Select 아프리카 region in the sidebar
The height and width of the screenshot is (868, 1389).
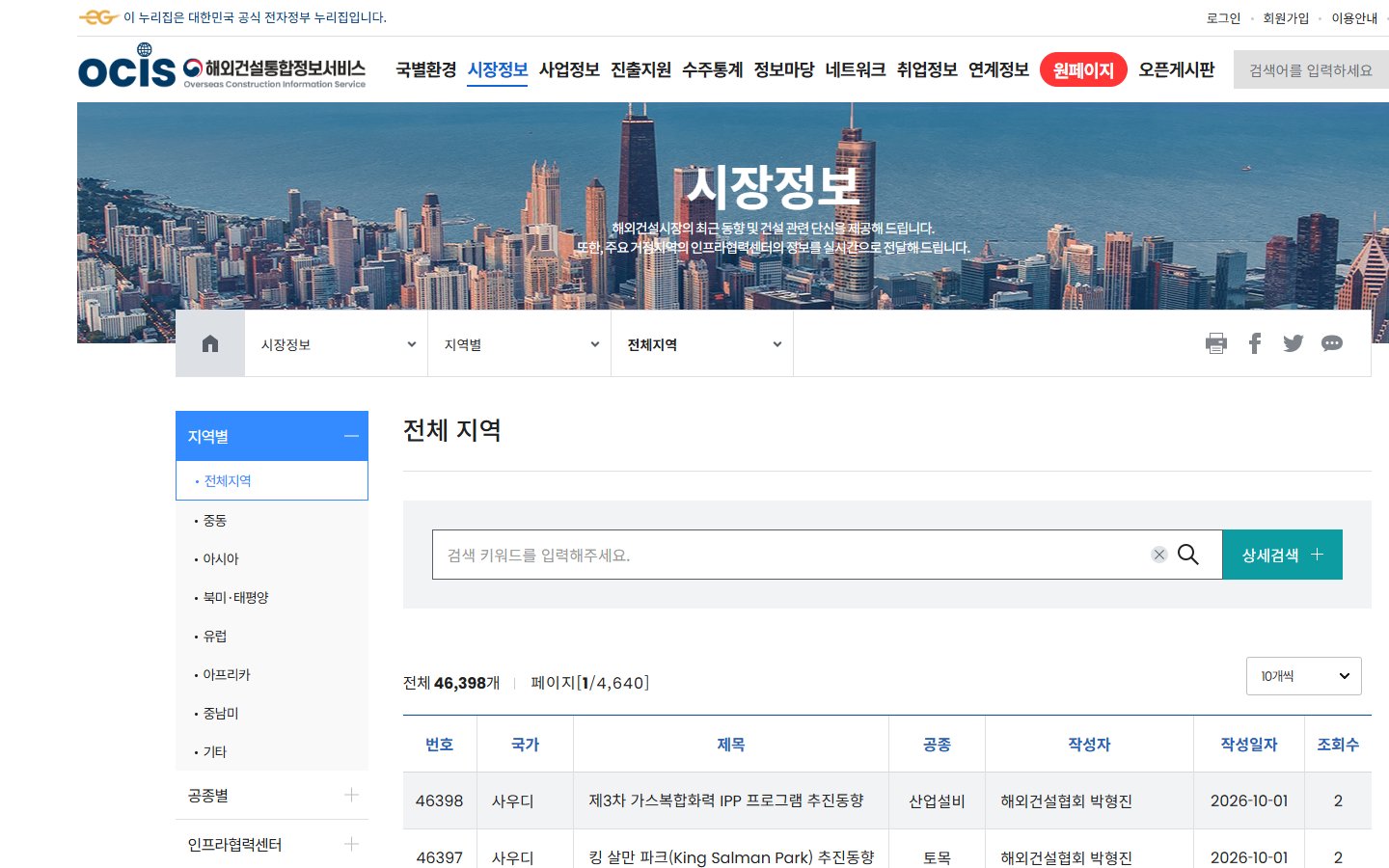(x=227, y=674)
